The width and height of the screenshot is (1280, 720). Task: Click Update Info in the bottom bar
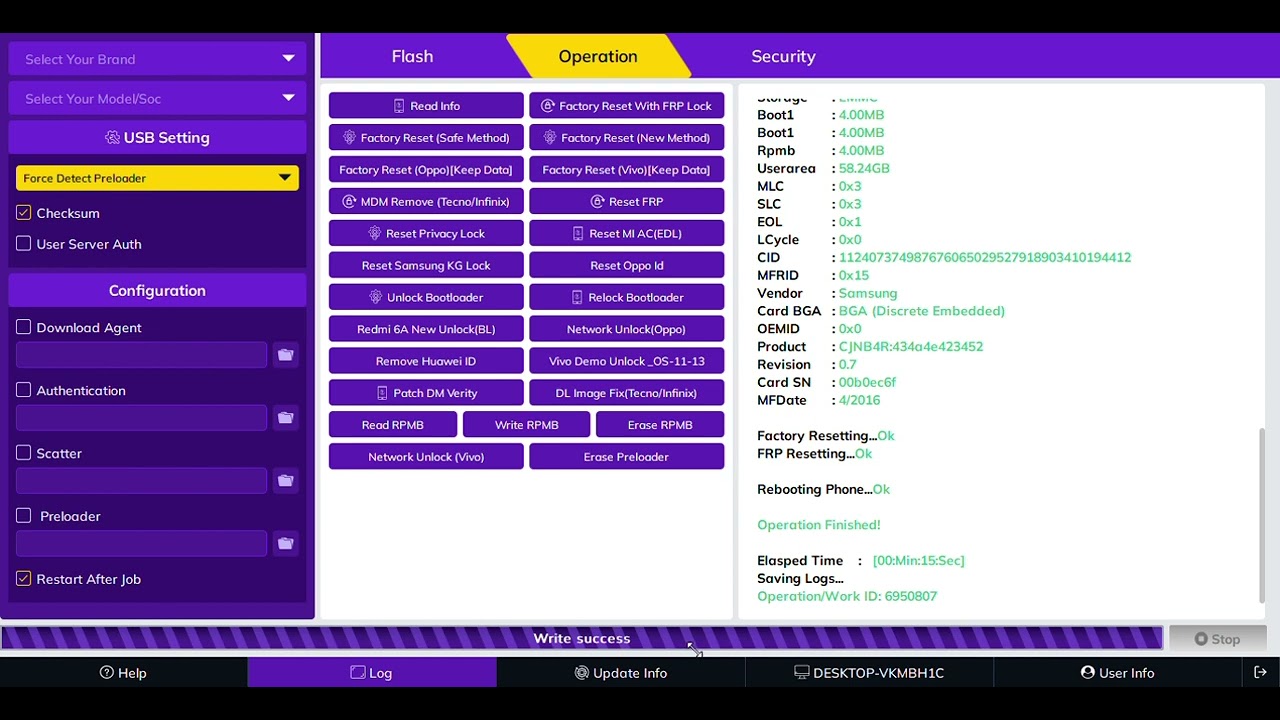(x=620, y=673)
